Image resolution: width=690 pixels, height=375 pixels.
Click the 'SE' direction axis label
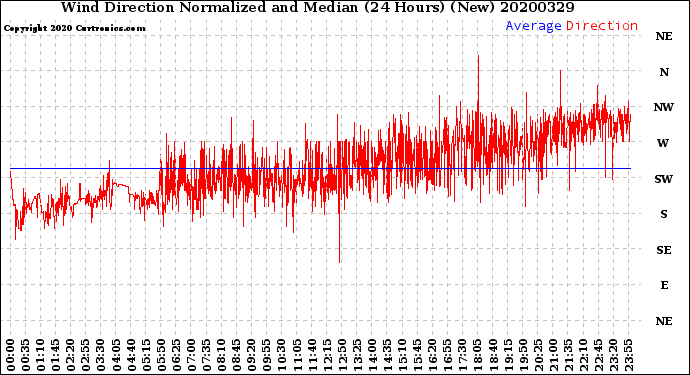(x=664, y=250)
